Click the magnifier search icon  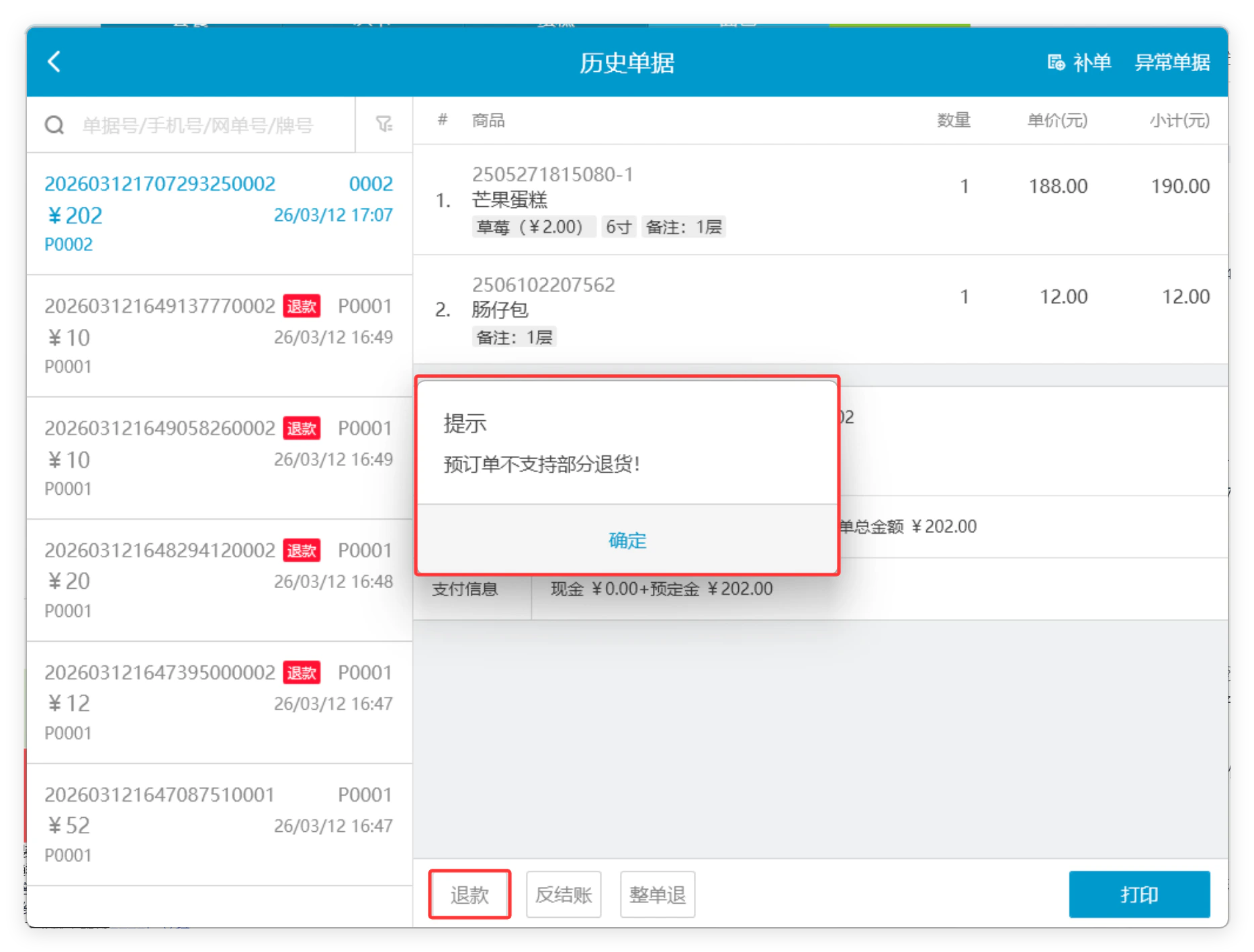54,125
